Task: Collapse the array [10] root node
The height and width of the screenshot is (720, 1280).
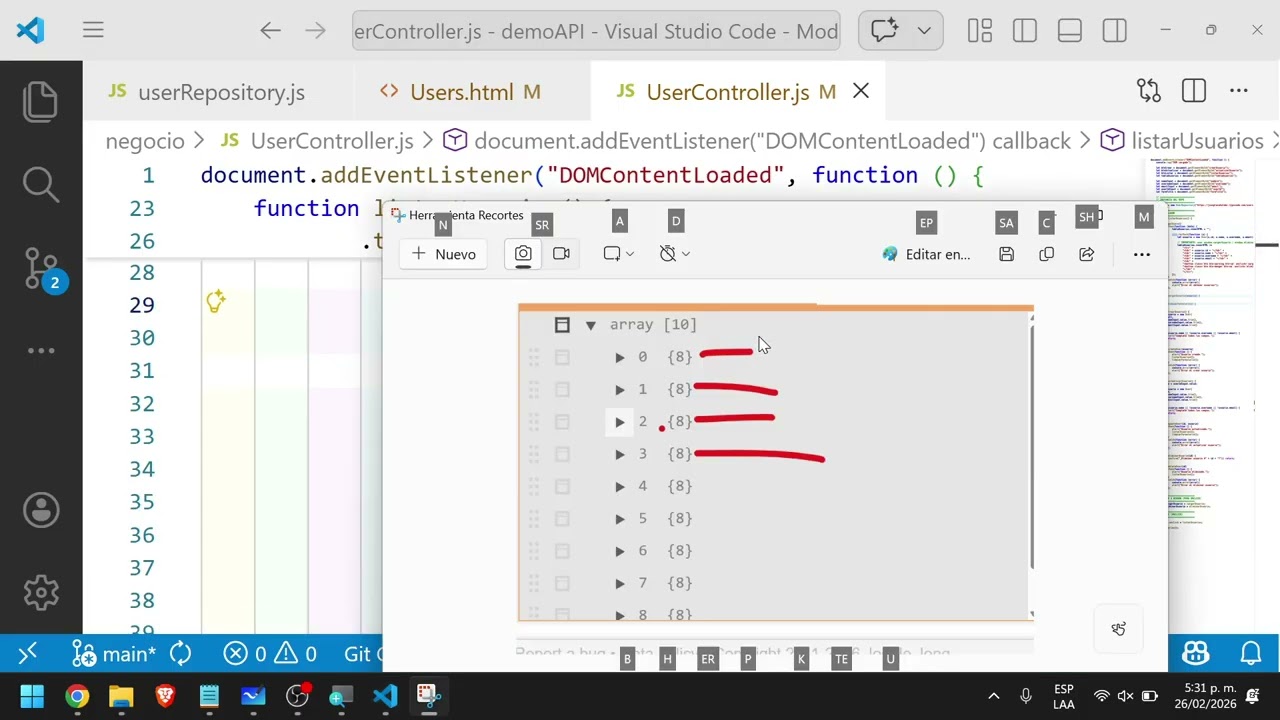Action: click(x=590, y=325)
